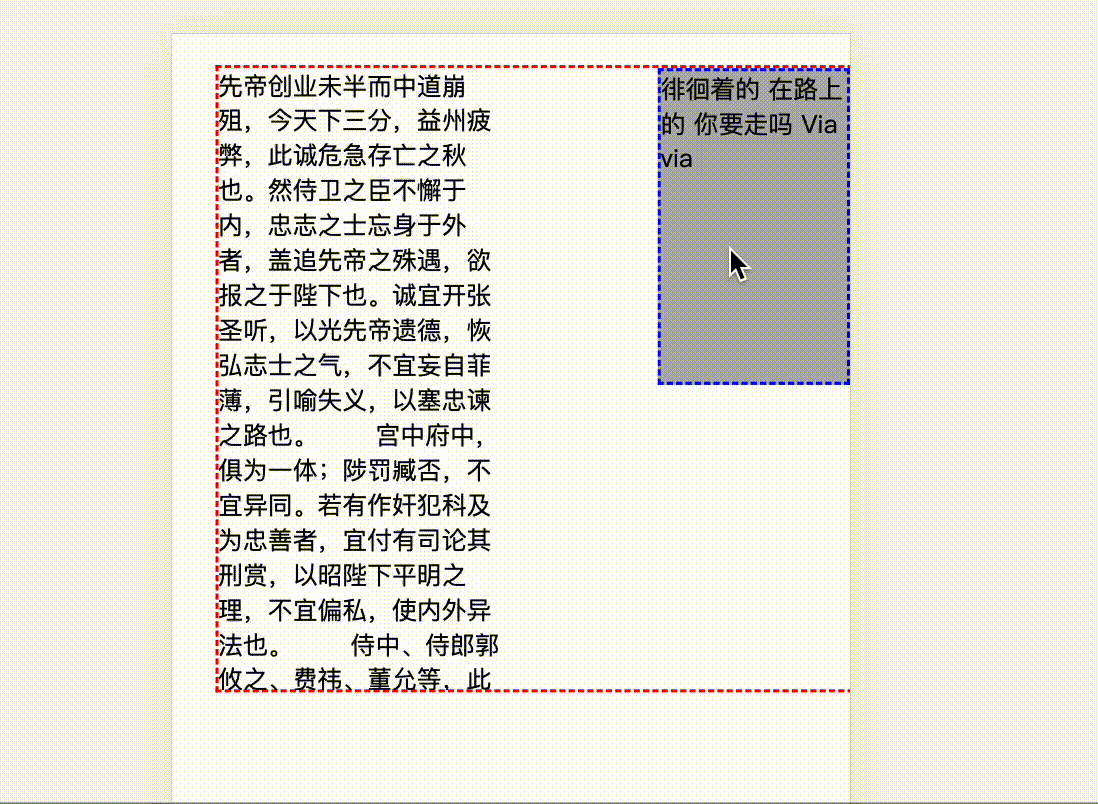This screenshot has height=804, width=1098.
Task: Click the yellow background outside the page
Action: pyautogui.click(x=80, y=400)
